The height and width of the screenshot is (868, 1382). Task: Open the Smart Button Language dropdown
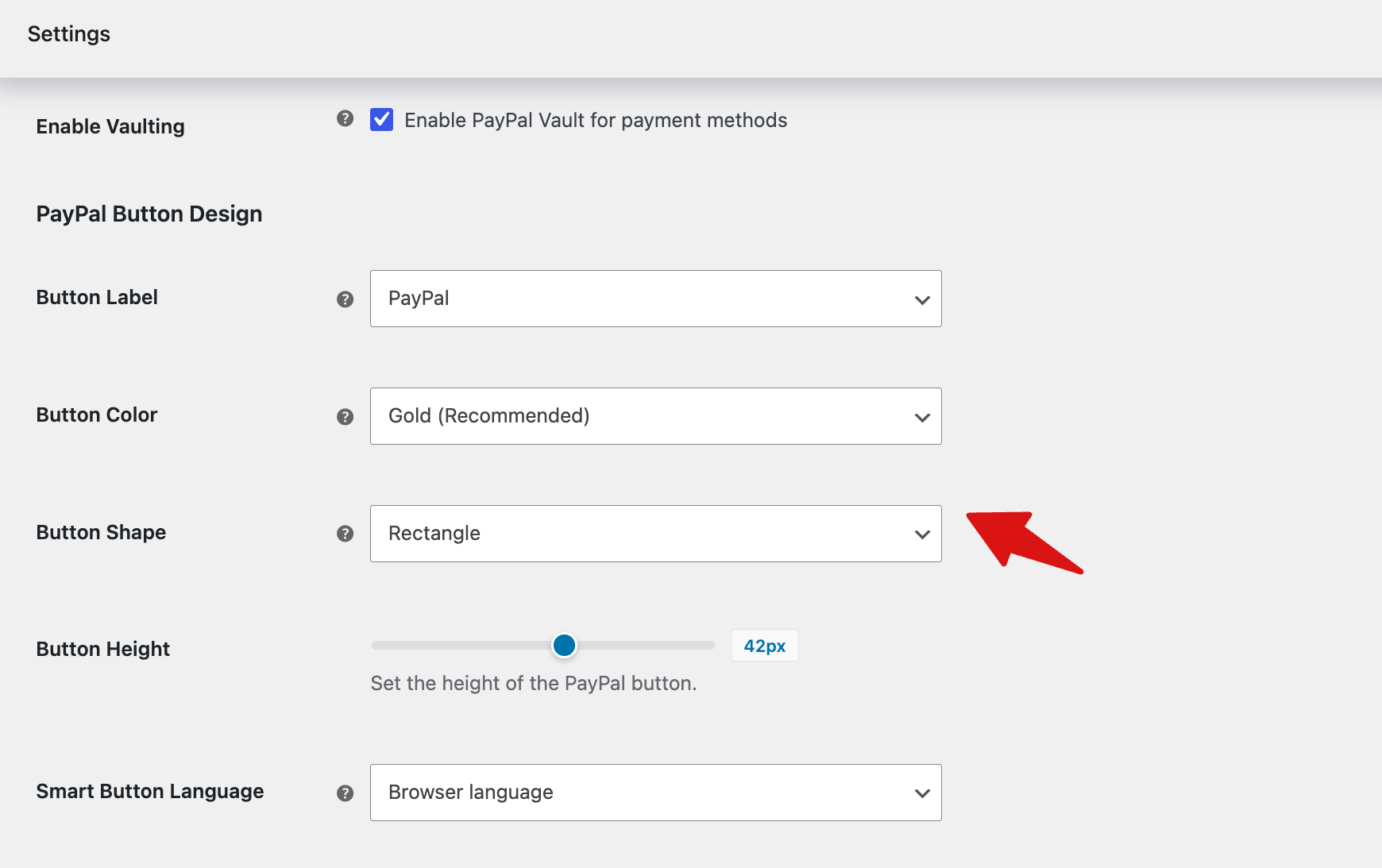[x=656, y=793]
